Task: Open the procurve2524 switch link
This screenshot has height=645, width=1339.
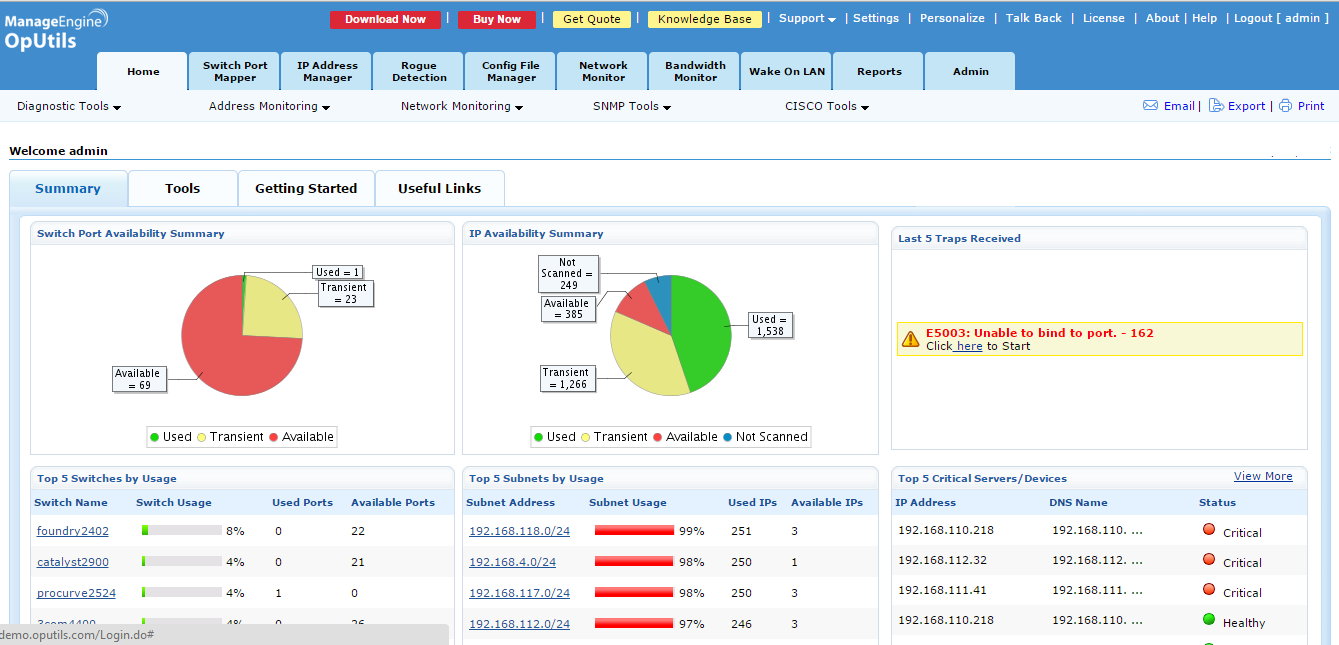Action: point(76,593)
